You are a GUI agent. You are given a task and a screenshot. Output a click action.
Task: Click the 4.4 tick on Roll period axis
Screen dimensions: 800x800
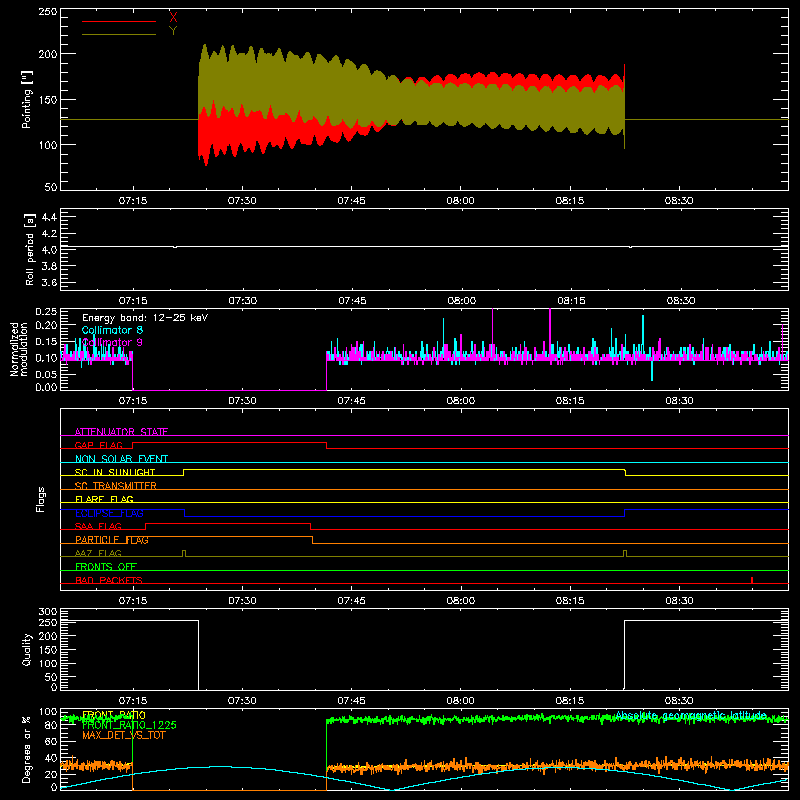click(x=49, y=217)
